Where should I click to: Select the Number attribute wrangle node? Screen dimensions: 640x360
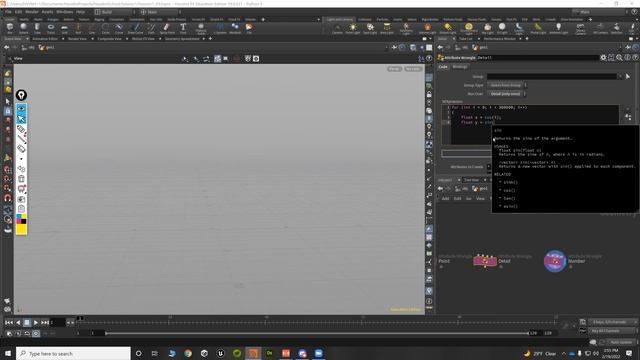[x=555, y=261]
